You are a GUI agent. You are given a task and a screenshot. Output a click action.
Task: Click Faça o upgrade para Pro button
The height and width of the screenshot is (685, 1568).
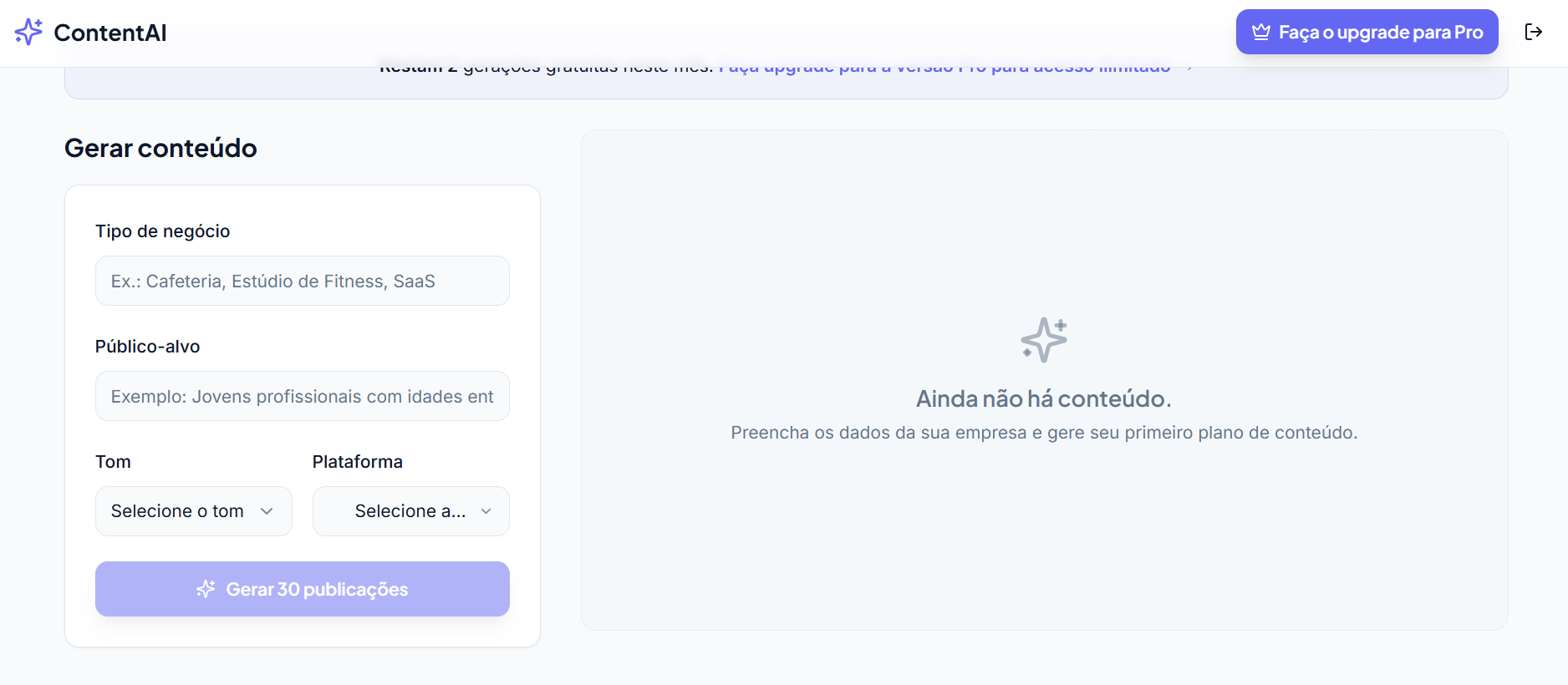click(x=1367, y=32)
